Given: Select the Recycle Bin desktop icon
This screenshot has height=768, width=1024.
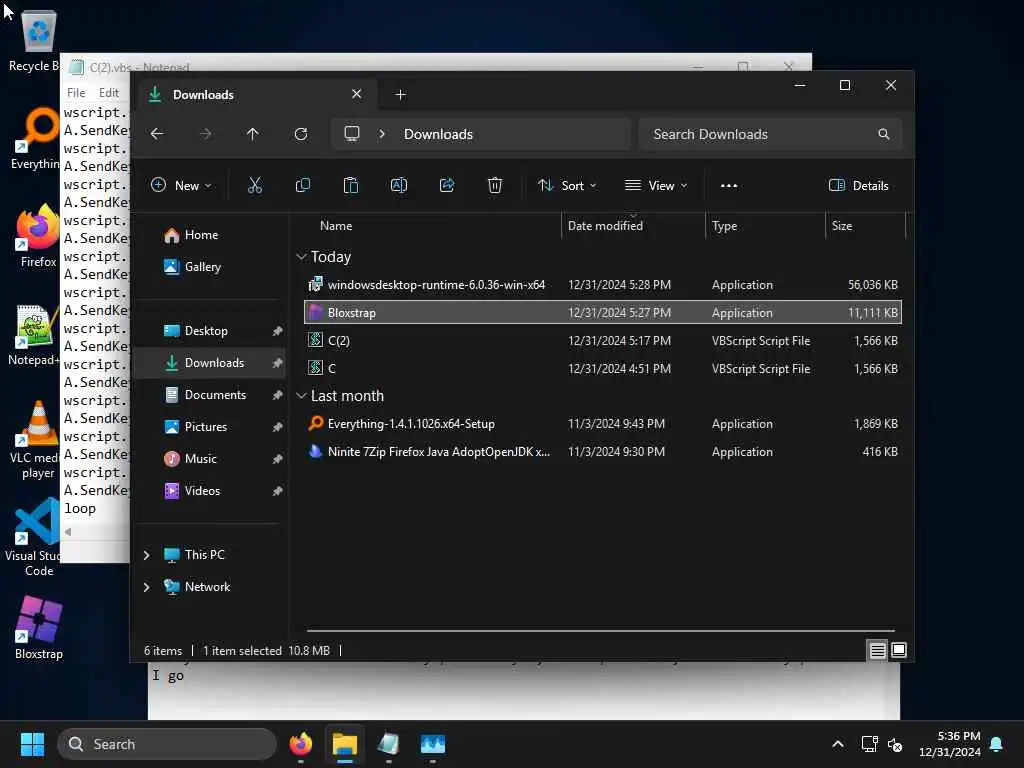Looking at the screenshot, I should pos(37,41).
